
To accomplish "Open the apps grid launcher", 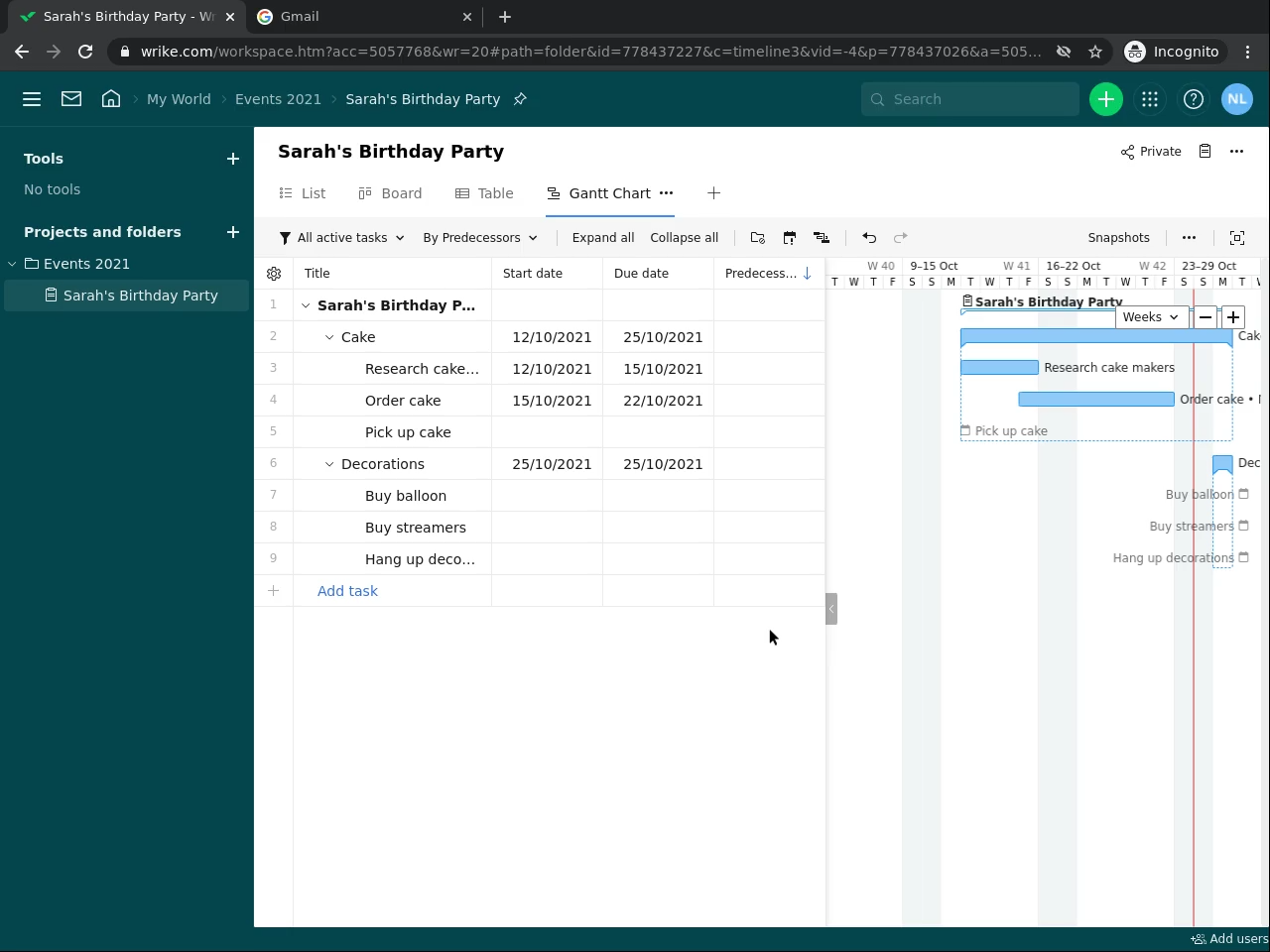I will [x=1150, y=99].
